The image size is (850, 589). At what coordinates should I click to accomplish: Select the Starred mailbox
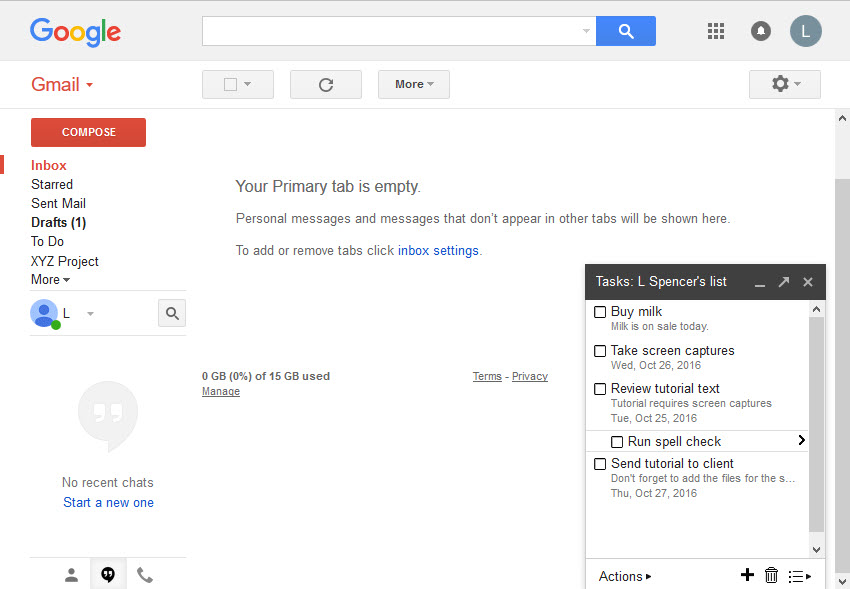click(52, 184)
